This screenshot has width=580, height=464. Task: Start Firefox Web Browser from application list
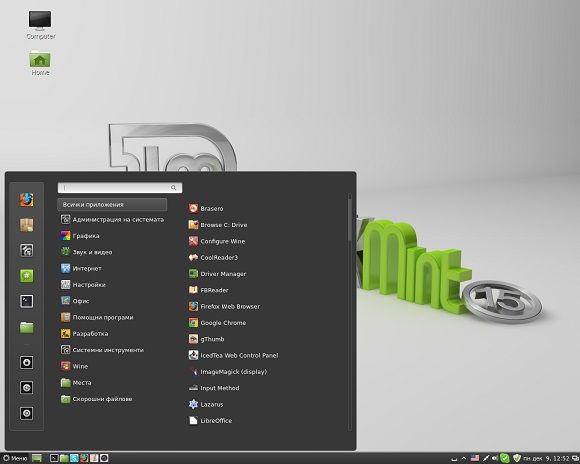point(224,306)
